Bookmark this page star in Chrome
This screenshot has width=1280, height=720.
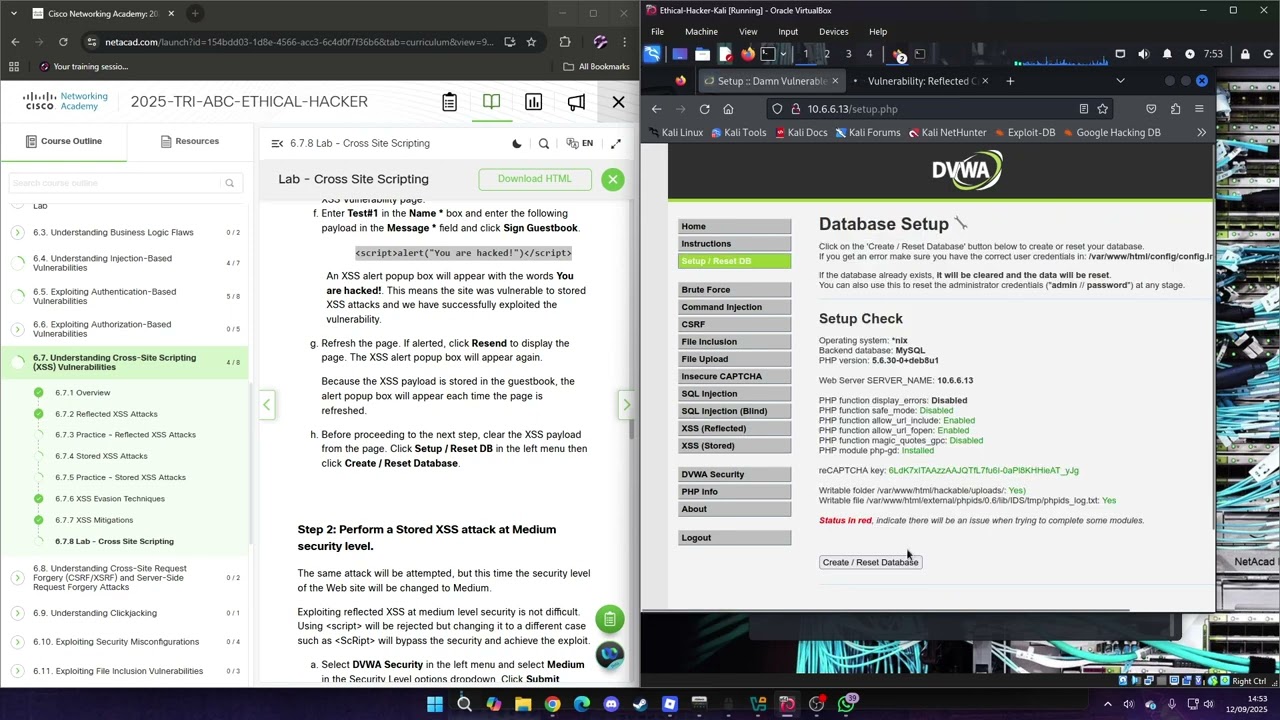tap(531, 42)
